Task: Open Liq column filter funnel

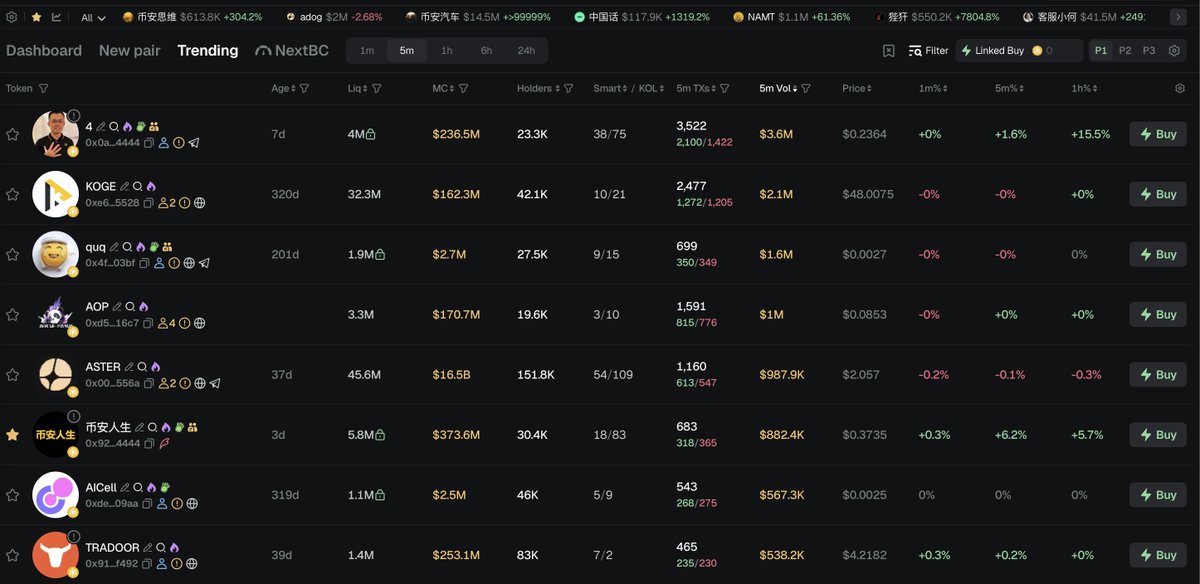Action: [x=378, y=88]
